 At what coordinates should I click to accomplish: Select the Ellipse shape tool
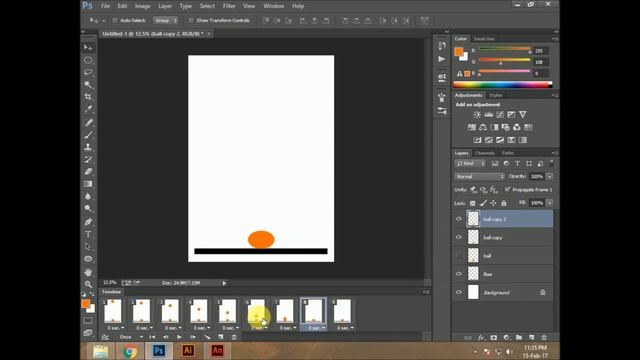[x=88, y=259]
